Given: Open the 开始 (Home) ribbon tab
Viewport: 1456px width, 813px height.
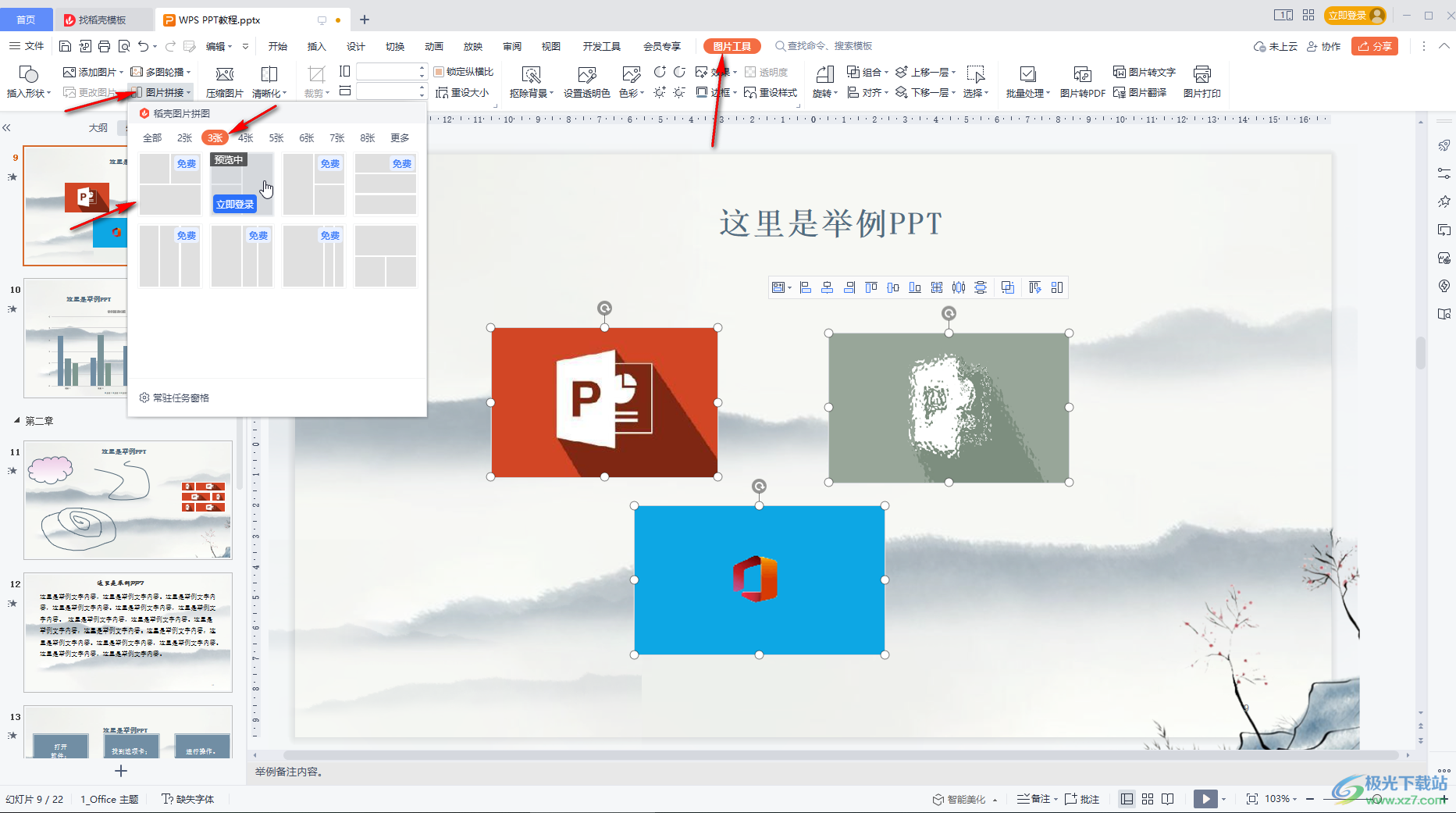Looking at the screenshot, I should pos(278,46).
